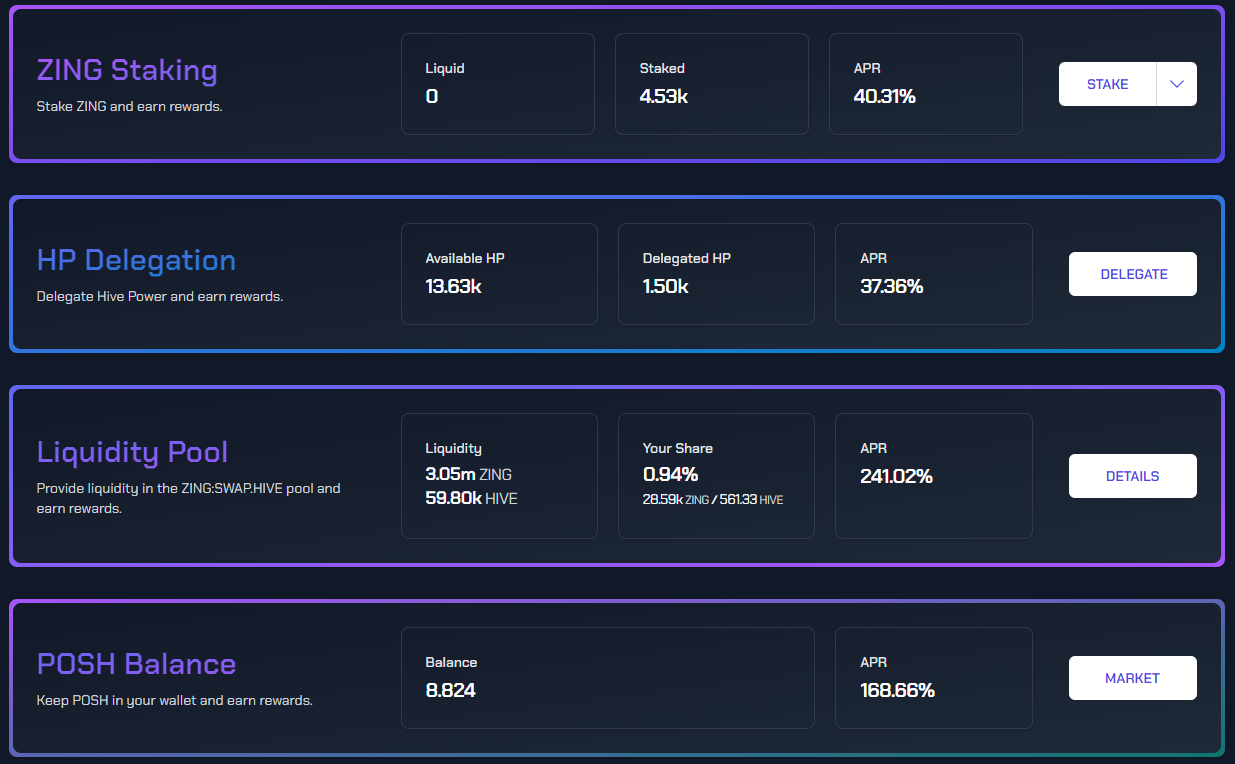Click the ZING Staking APR value 40.31%

885,96
